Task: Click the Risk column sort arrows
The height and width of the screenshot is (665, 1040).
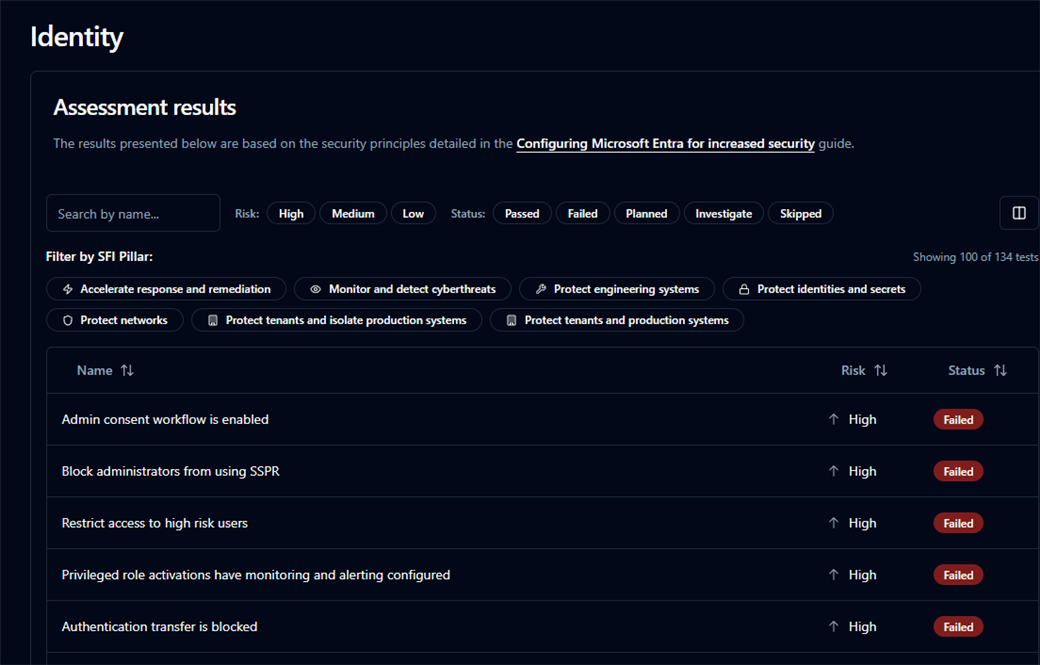Action: pyautogui.click(x=880, y=370)
